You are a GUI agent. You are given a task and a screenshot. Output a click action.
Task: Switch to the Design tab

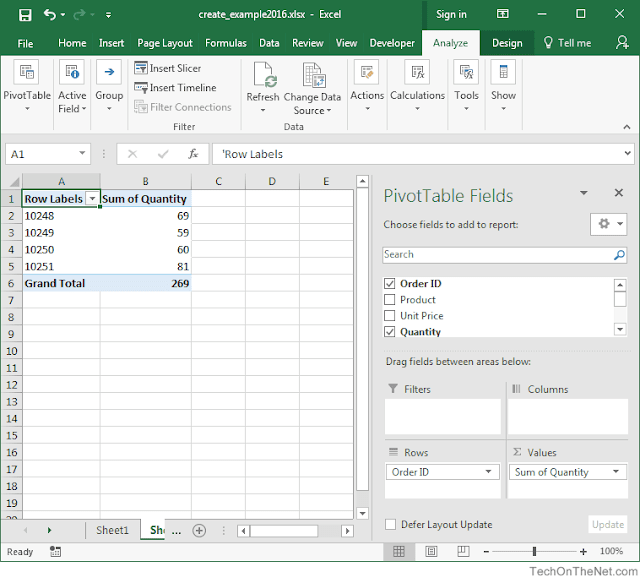[x=507, y=43]
